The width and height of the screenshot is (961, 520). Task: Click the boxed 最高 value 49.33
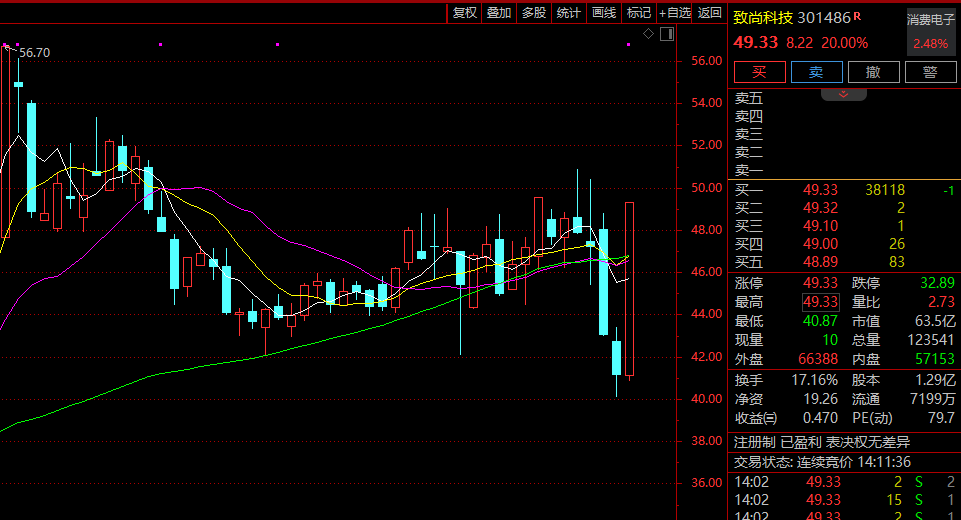click(821, 301)
